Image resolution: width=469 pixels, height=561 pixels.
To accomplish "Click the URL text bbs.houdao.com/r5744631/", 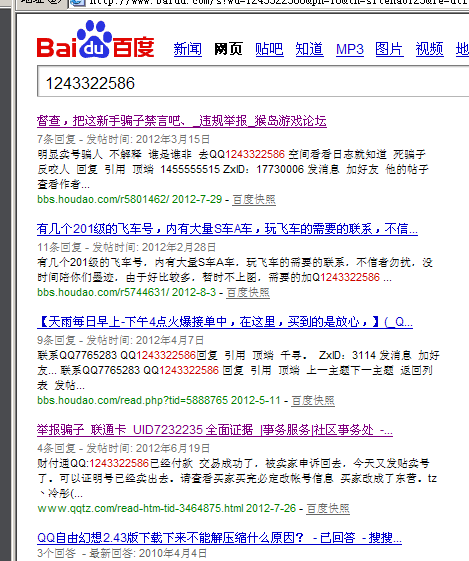I will 103,292.
